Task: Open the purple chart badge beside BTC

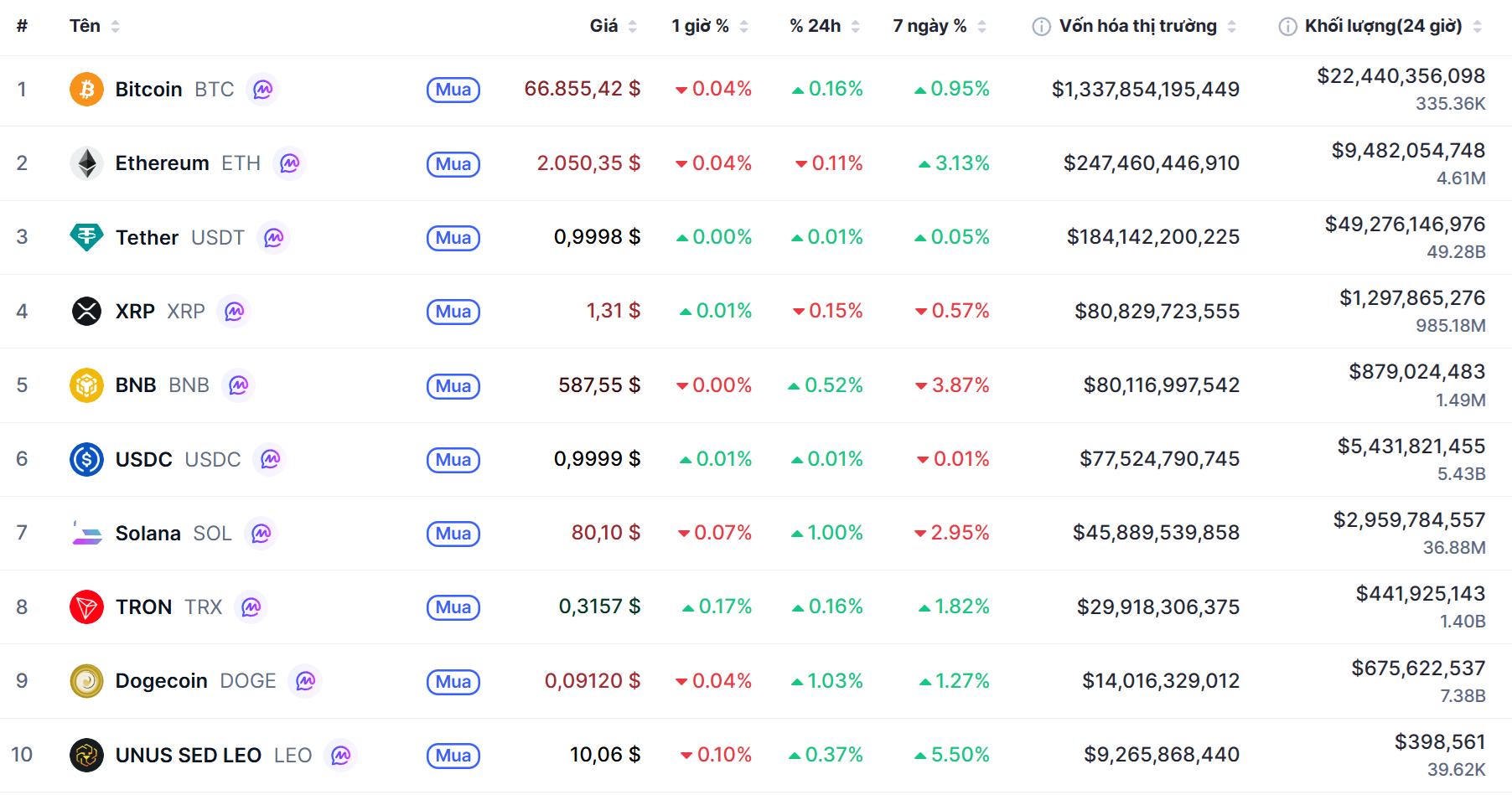Action: (x=263, y=90)
